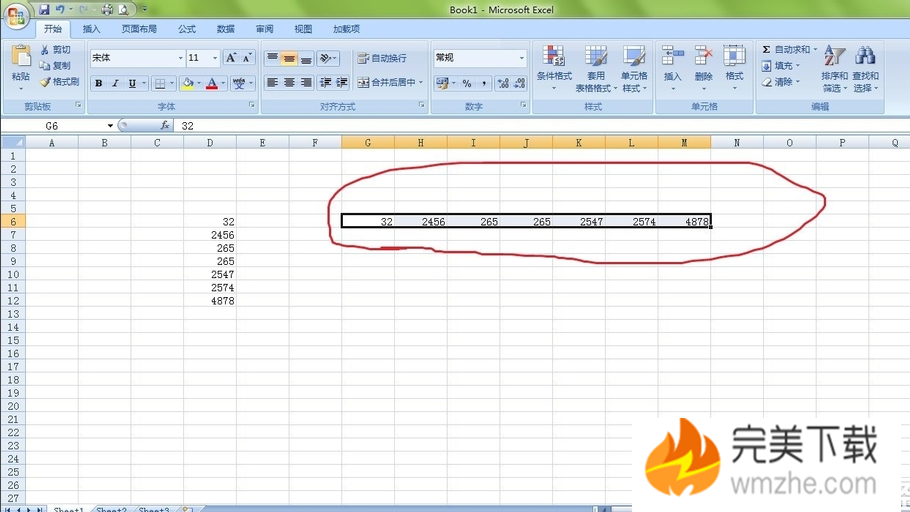
Task: Open fill color dropdown arrow
Action: pos(198,84)
